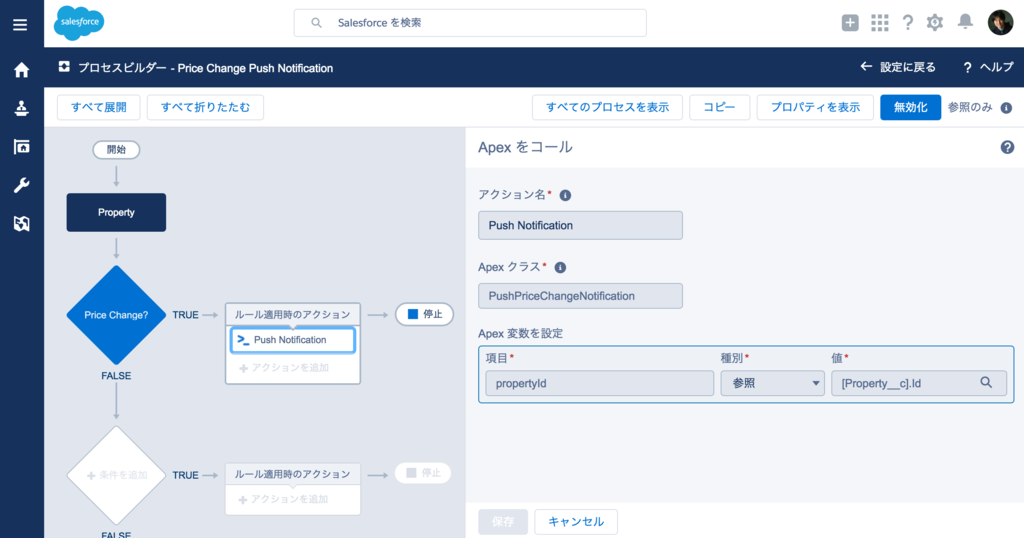Viewport: 1024px width, 538px height.
Task: Open the stamp/users icon in sidebar
Action: click(22, 108)
